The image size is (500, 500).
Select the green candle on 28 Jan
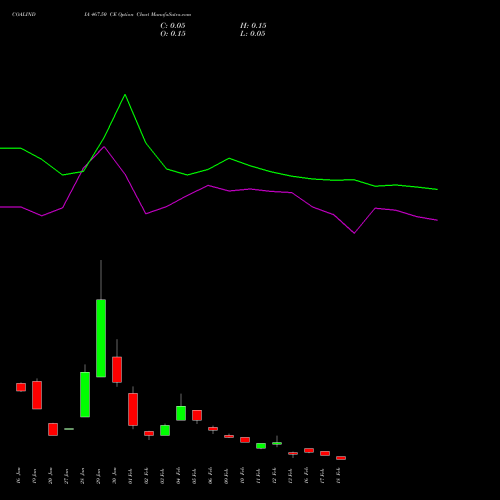point(85,394)
